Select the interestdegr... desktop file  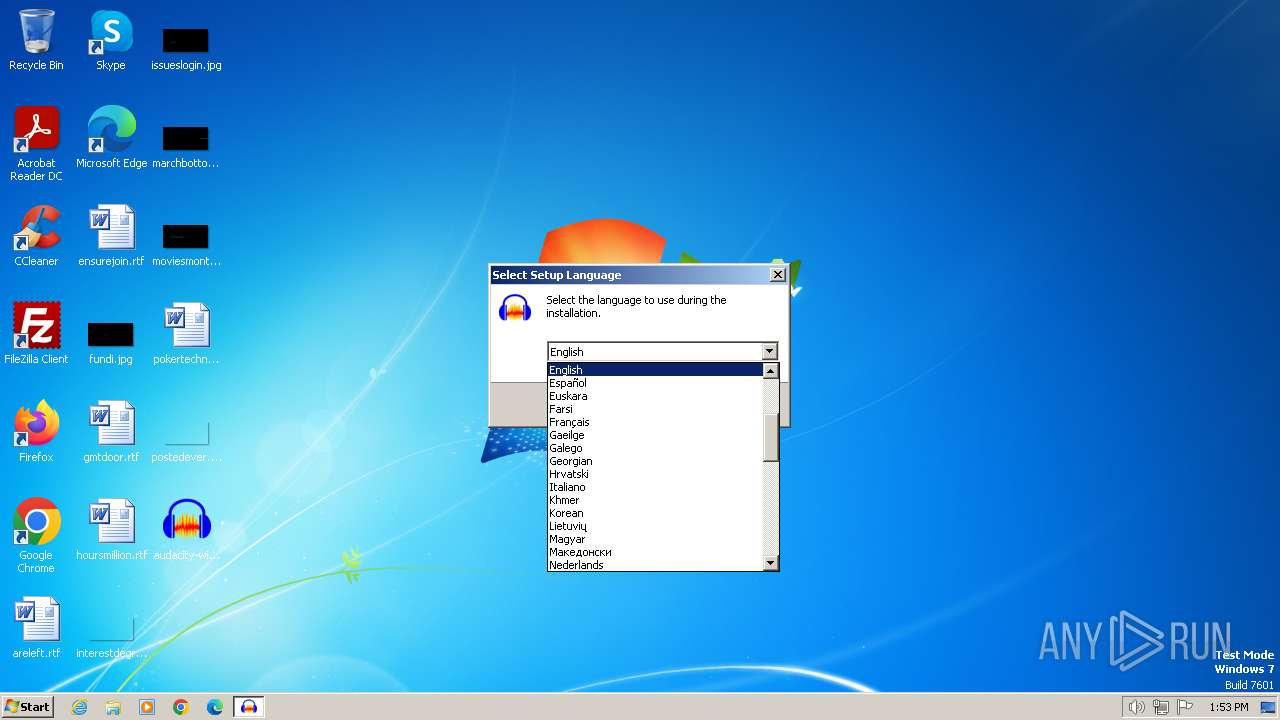(x=111, y=638)
